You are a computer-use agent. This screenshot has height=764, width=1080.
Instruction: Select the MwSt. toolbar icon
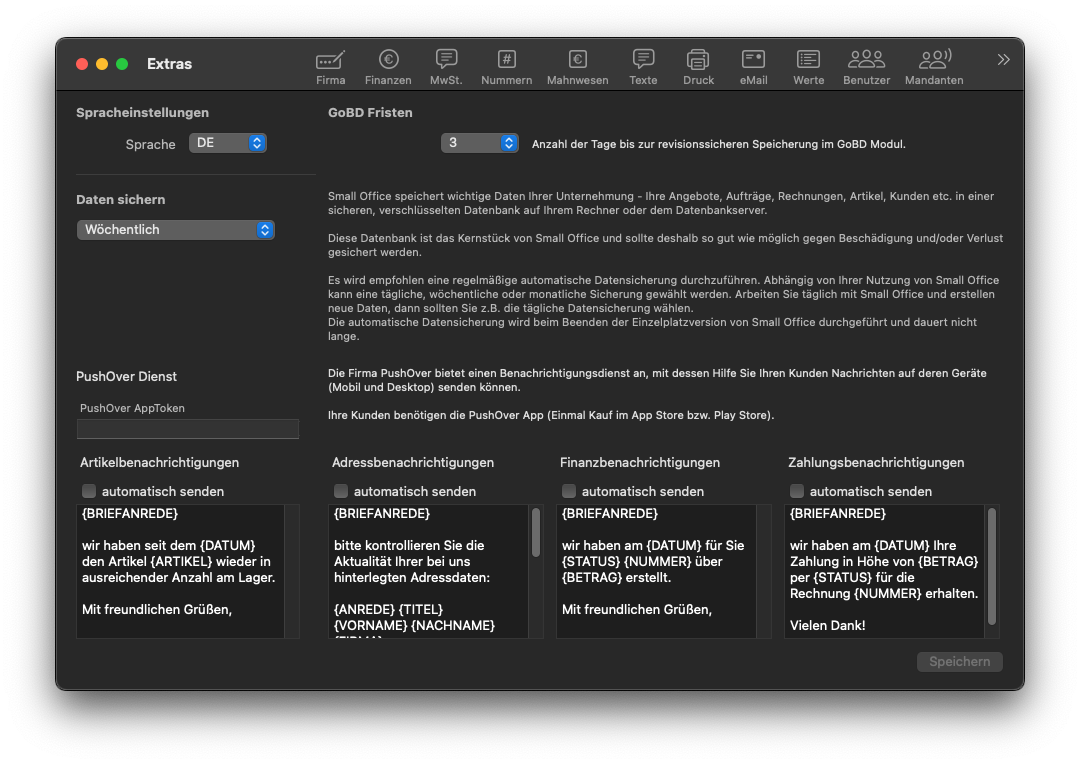coord(446,61)
